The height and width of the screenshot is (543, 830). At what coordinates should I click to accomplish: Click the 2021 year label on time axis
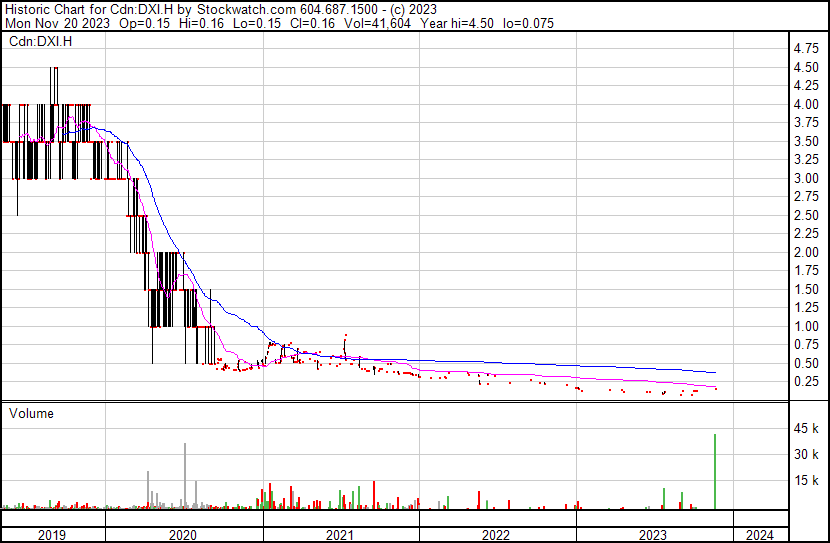[x=340, y=535]
